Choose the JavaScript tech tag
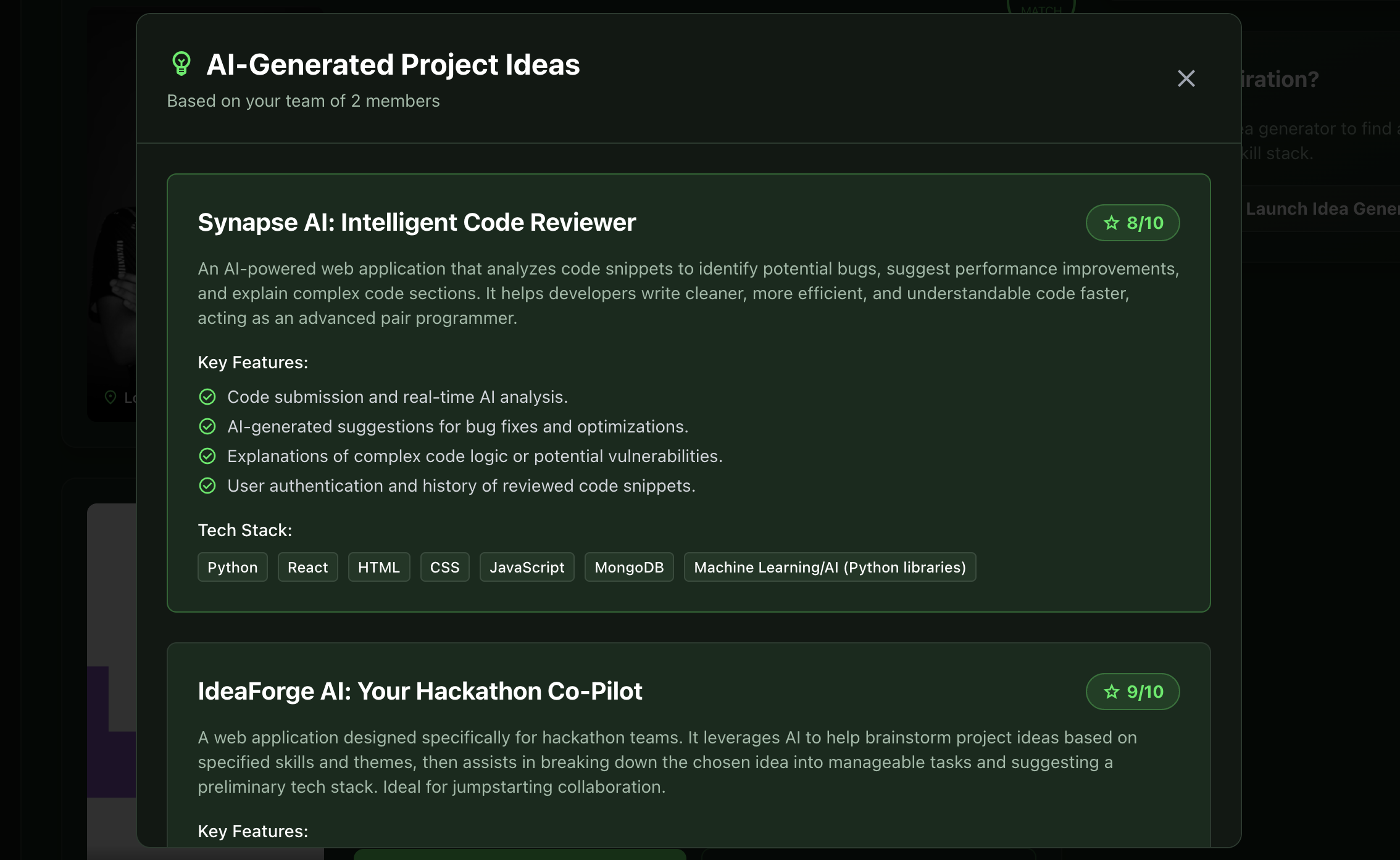The width and height of the screenshot is (1400, 860). [527, 567]
